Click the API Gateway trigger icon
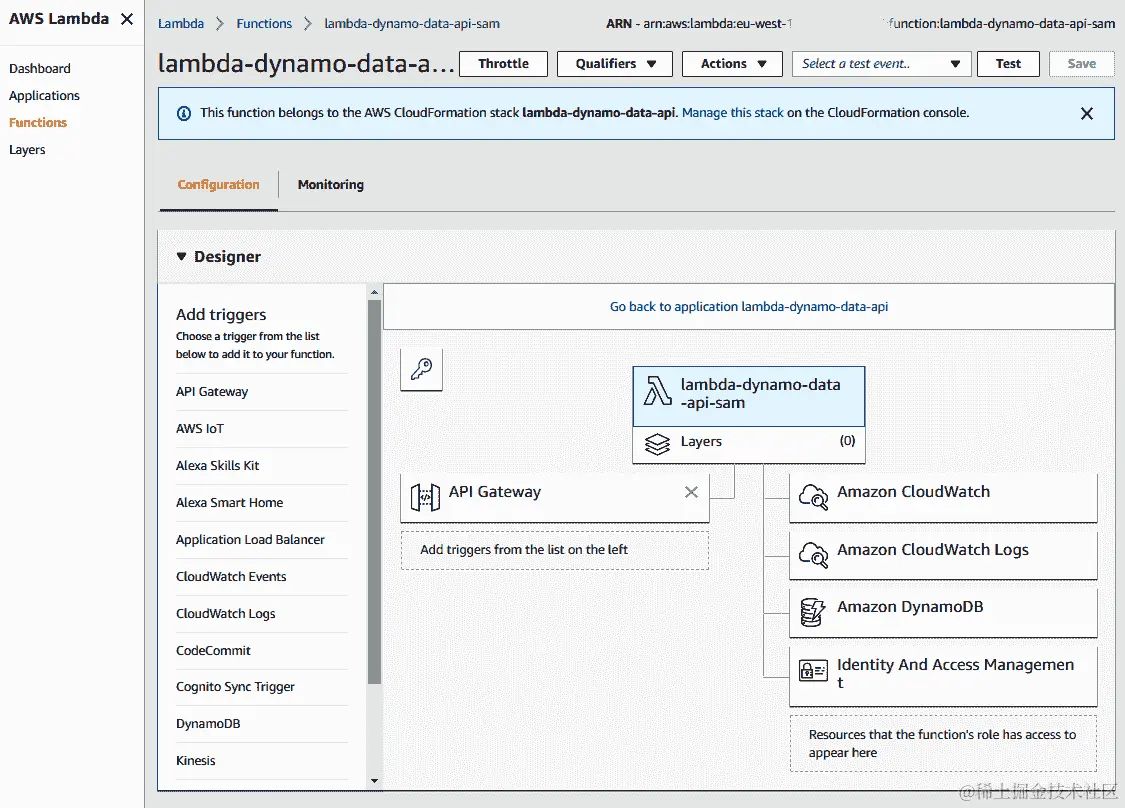The width and height of the screenshot is (1125, 808). click(425, 497)
